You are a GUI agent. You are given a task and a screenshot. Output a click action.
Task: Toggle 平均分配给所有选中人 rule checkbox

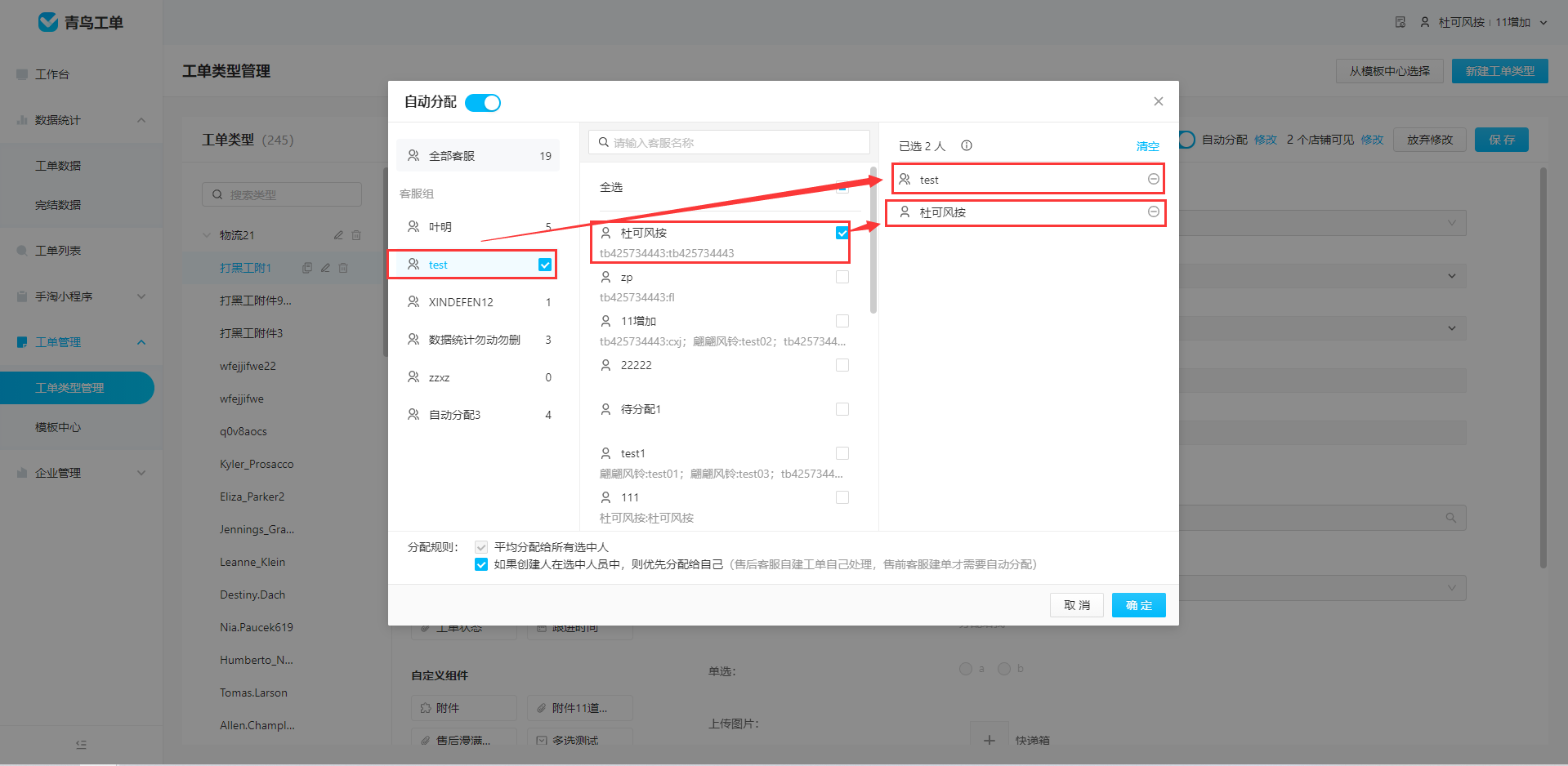coord(481,547)
